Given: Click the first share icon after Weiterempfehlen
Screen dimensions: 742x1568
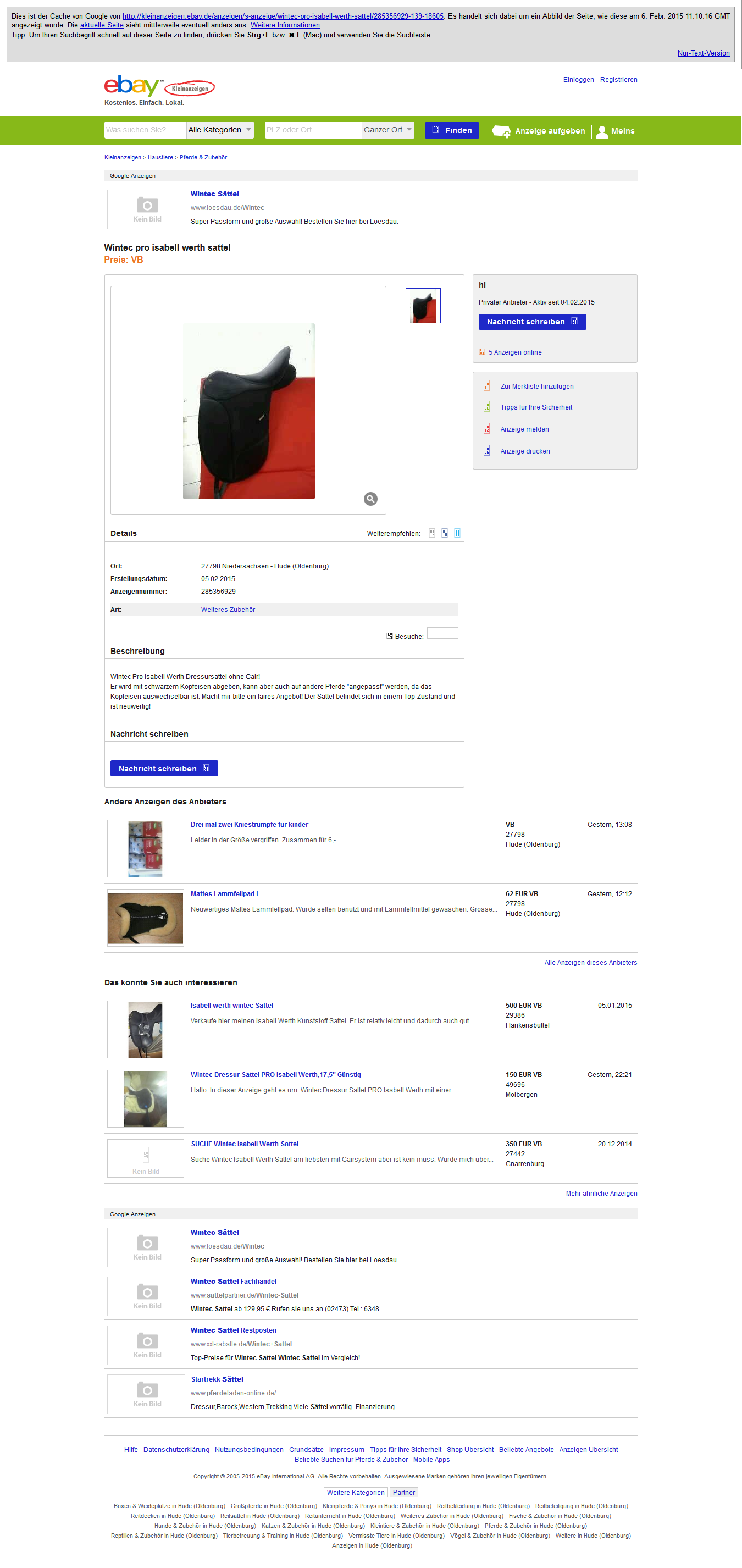Looking at the screenshot, I should point(432,533).
